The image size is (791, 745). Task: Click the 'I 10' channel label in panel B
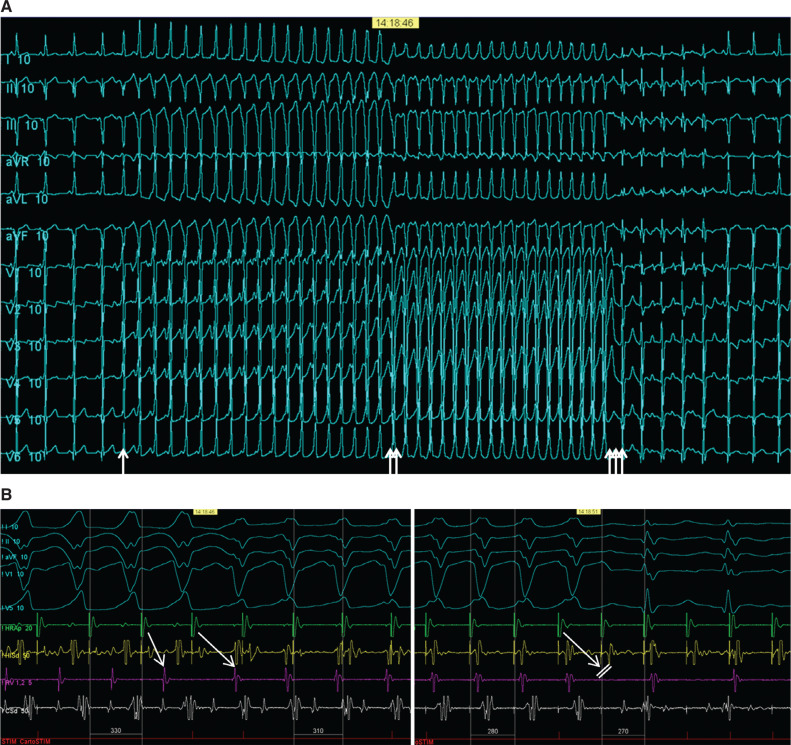point(10,527)
